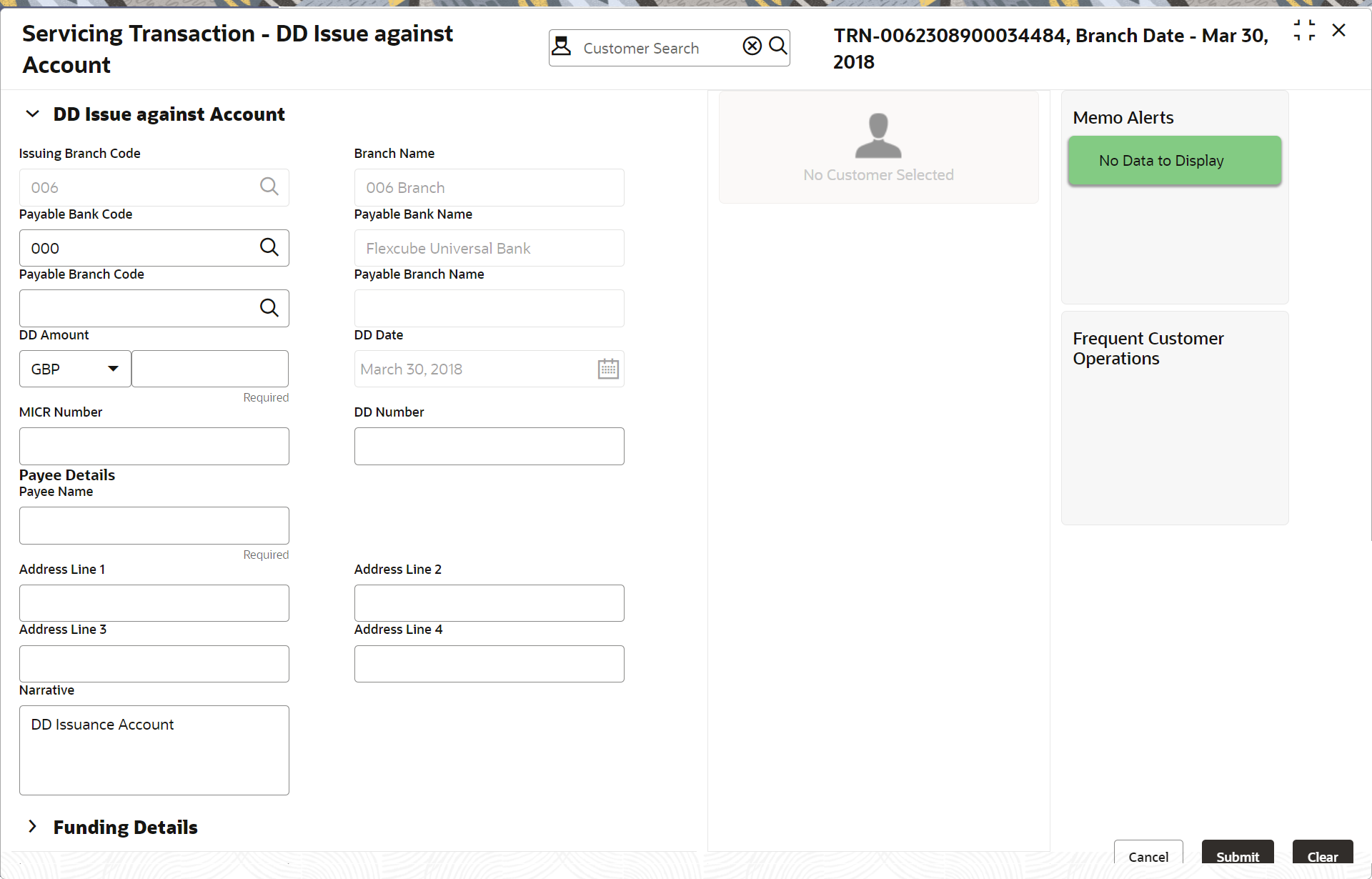Click the Cancel button

pyautogui.click(x=1148, y=855)
